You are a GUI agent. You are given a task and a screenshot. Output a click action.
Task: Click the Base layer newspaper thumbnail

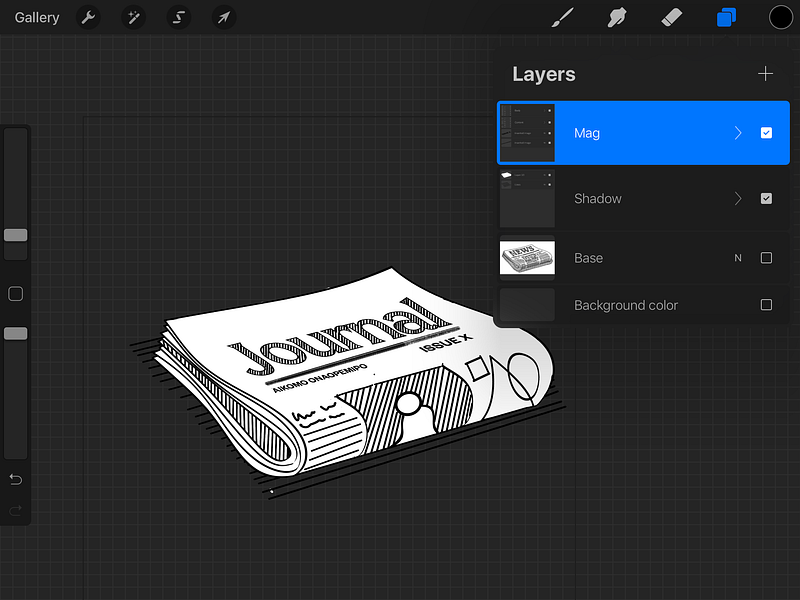pos(527,257)
